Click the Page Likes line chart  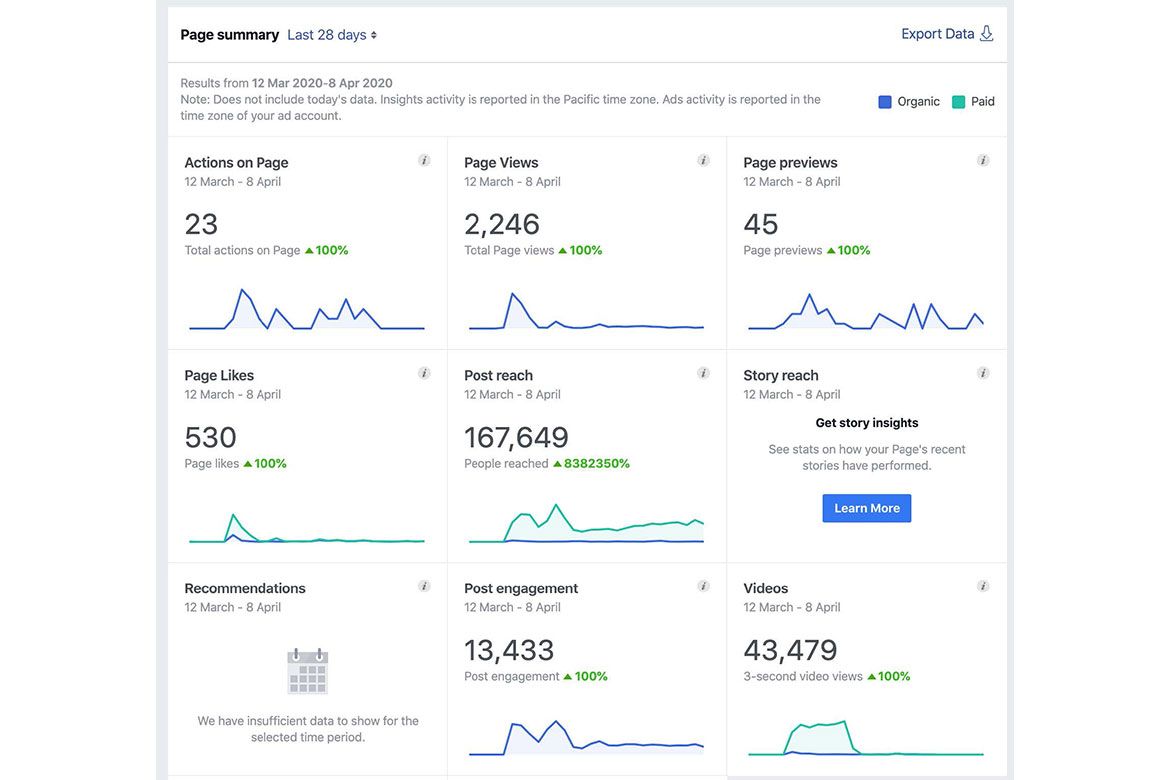[x=307, y=528]
